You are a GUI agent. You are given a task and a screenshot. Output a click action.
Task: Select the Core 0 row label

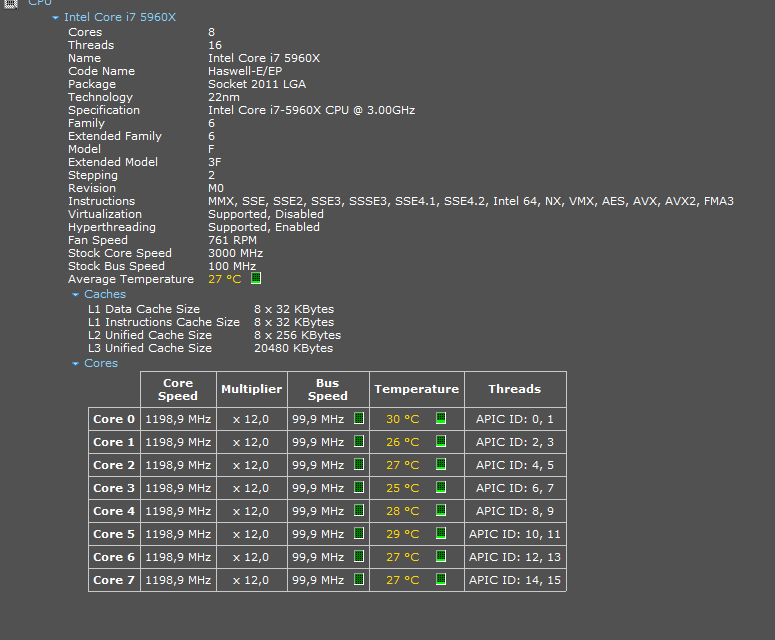(x=114, y=419)
